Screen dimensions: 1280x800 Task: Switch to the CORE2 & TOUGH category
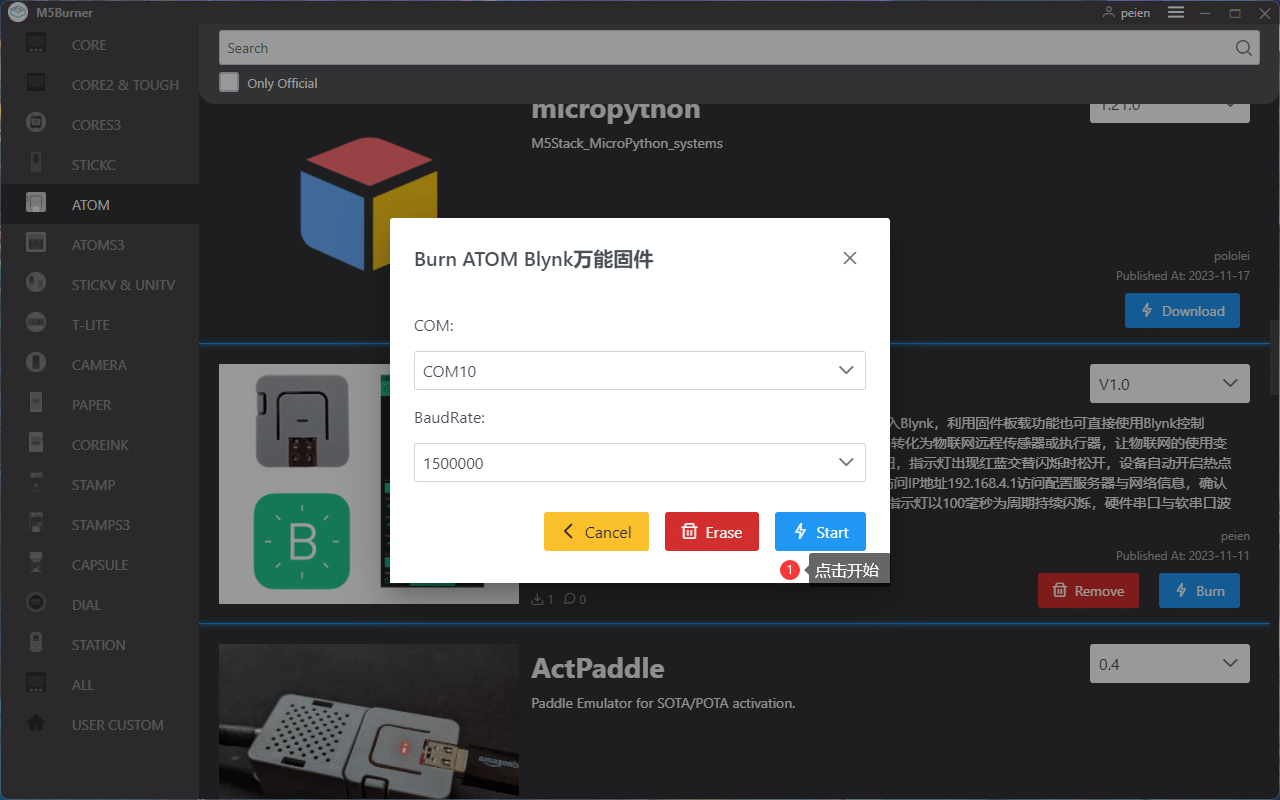[99, 84]
